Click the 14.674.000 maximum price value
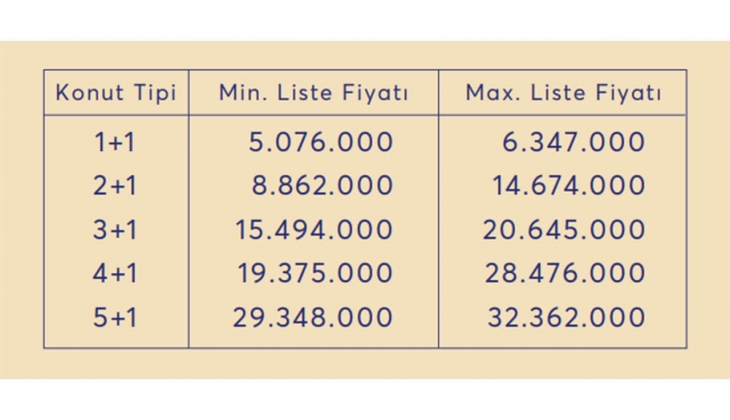730x420 pixels. coord(568,187)
